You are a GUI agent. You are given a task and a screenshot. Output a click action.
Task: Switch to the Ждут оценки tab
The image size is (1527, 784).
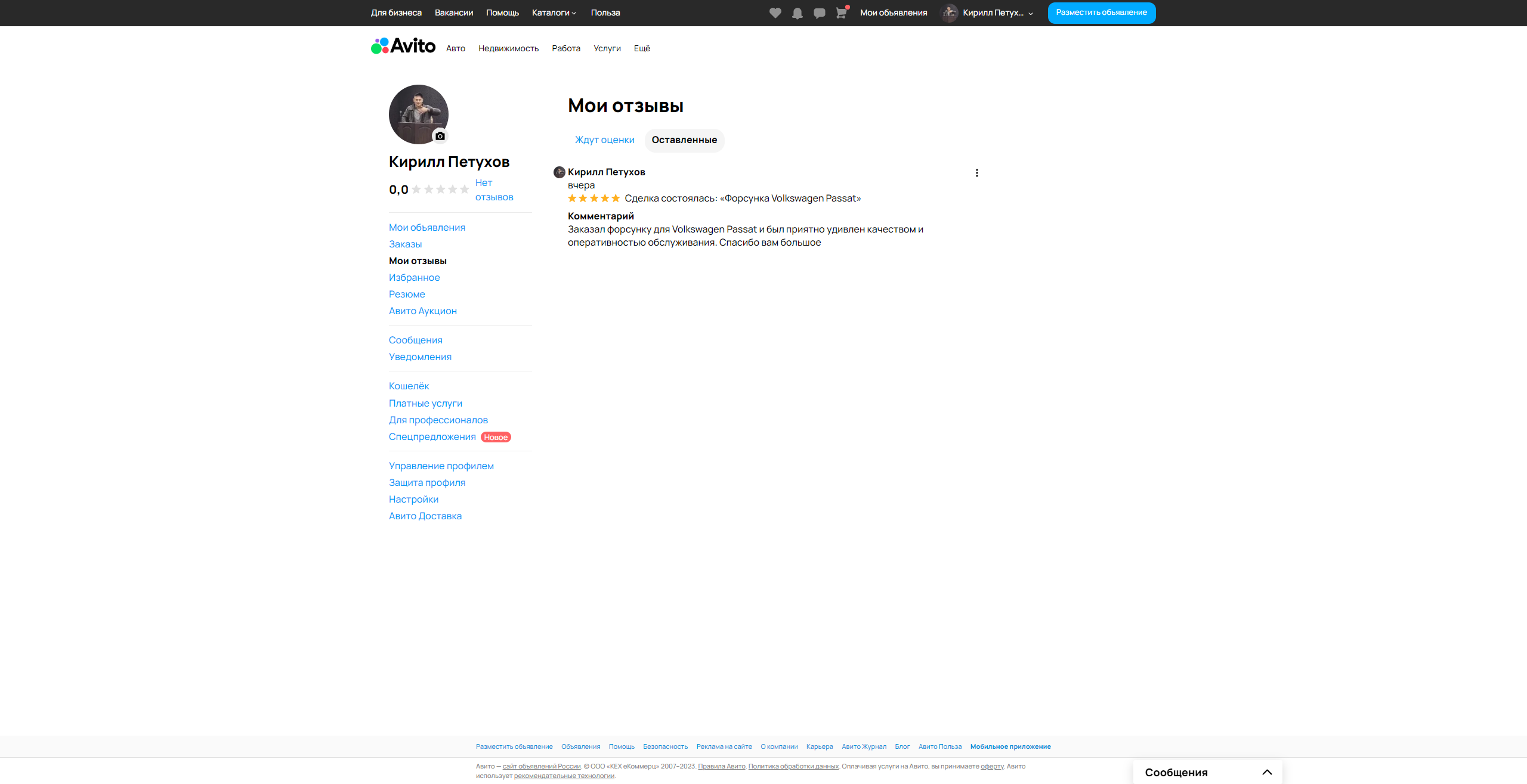[604, 140]
